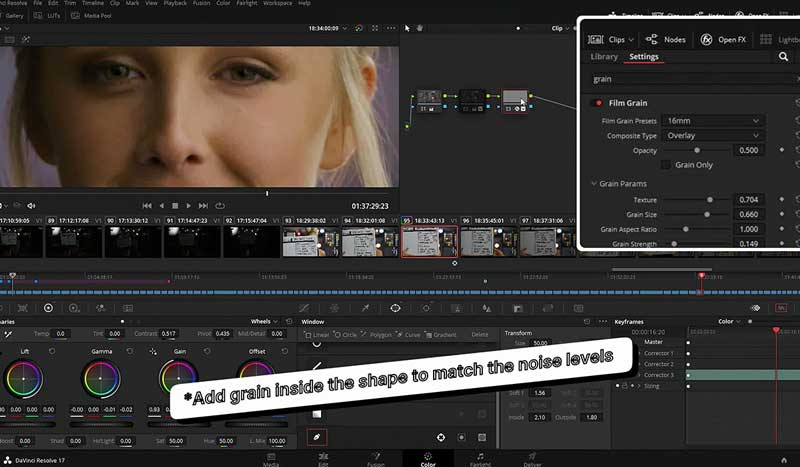This screenshot has height=467, width=800.
Task: Collapse the Grain Params section
Action: pyautogui.click(x=594, y=183)
